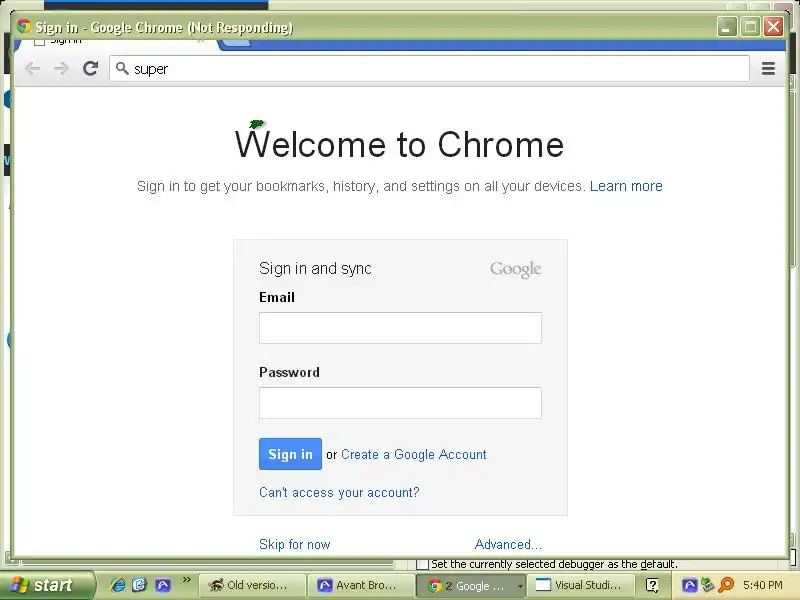Switch to Visual Studi... taskbar window
The width and height of the screenshot is (800, 600).
pyautogui.click(x=580, y=585)
